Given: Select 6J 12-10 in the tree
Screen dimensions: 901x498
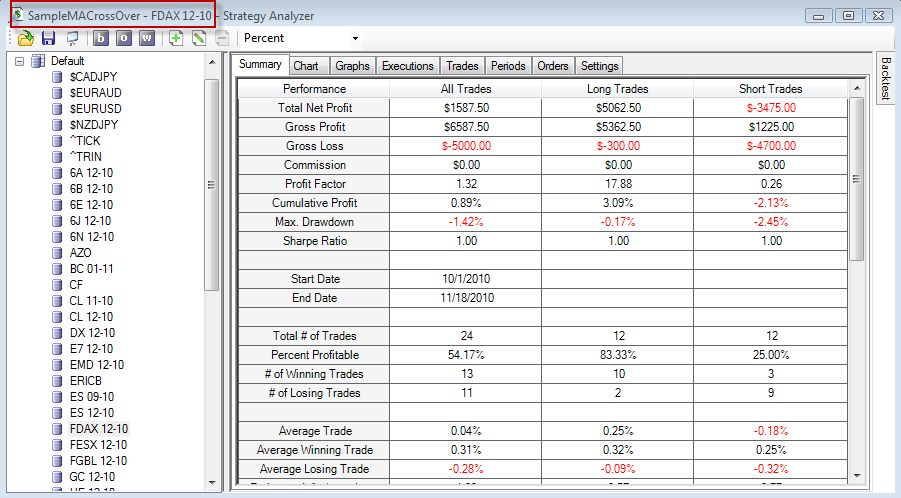Looking at the screenshot, I should pyautogui.click(x=90, y=221).
